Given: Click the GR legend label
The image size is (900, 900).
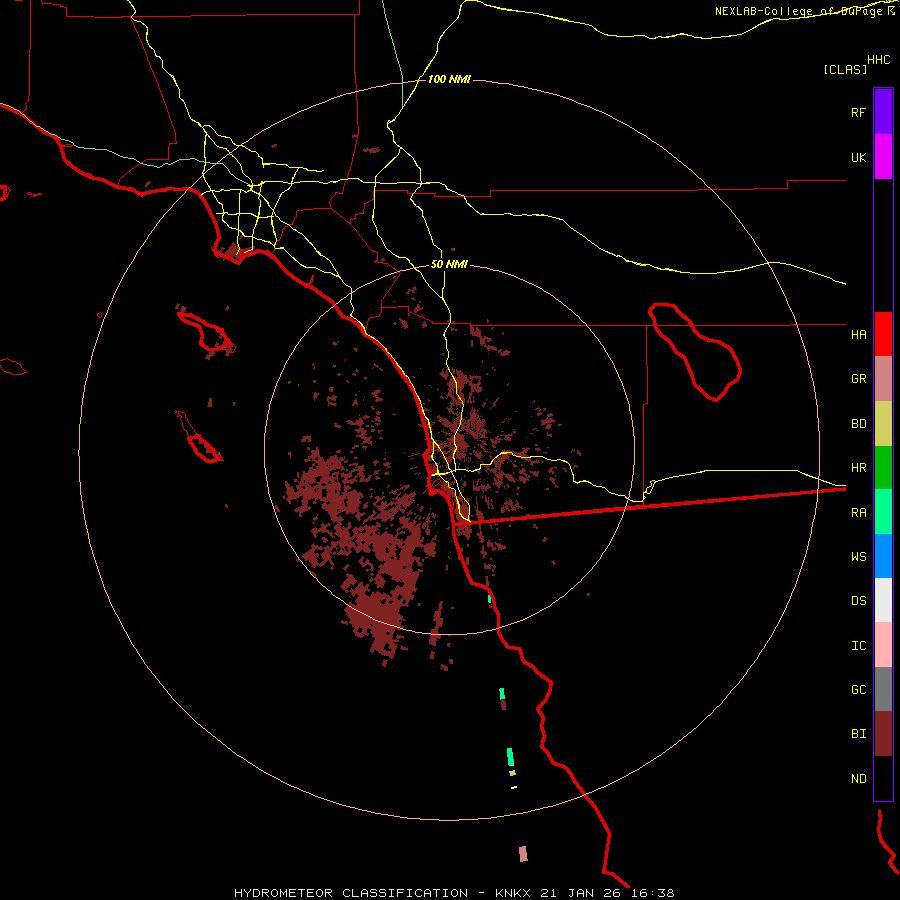Looking at the screenshot, I should (x=858, y=379).
